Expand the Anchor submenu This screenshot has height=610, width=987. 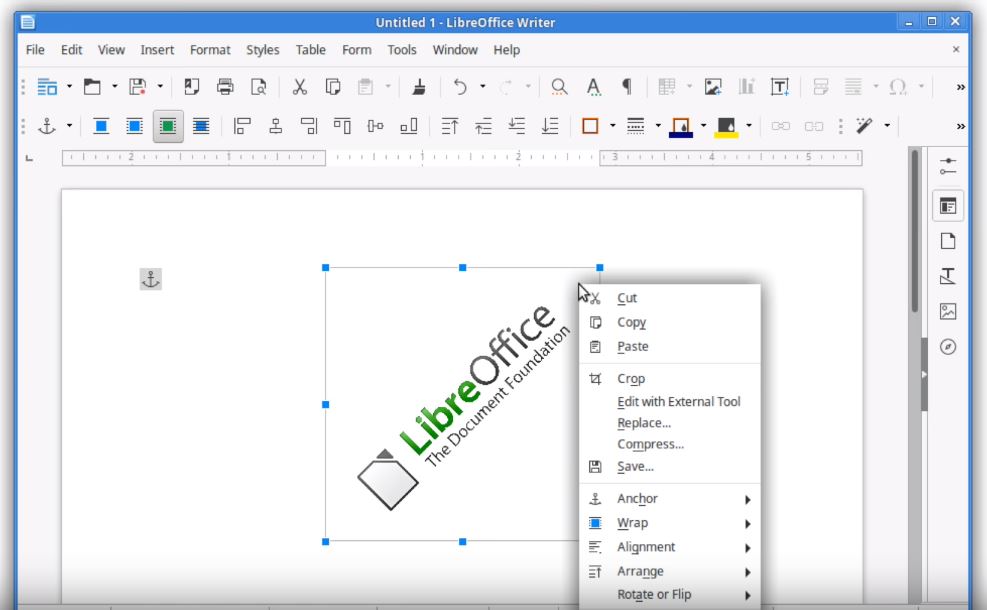670,499
